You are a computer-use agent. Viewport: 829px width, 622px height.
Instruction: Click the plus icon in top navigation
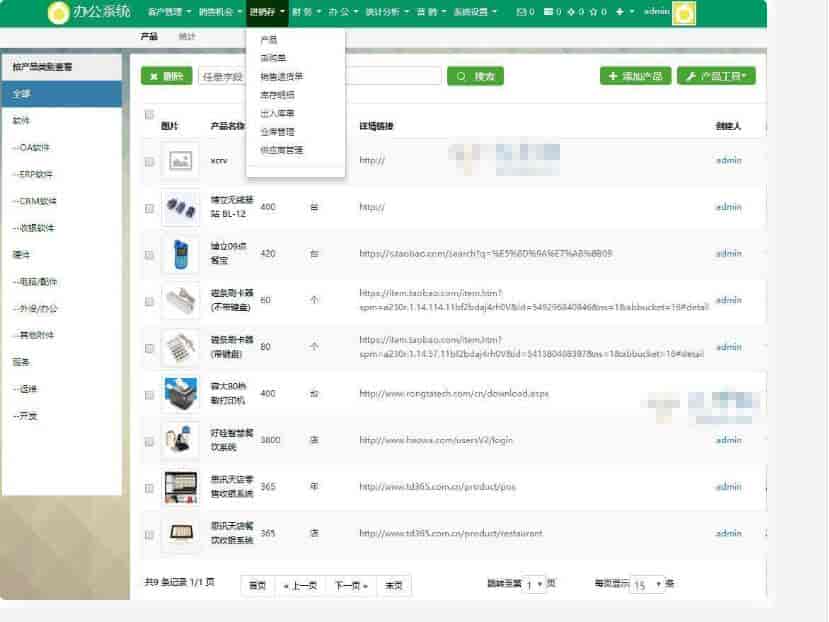coord(619,12)
